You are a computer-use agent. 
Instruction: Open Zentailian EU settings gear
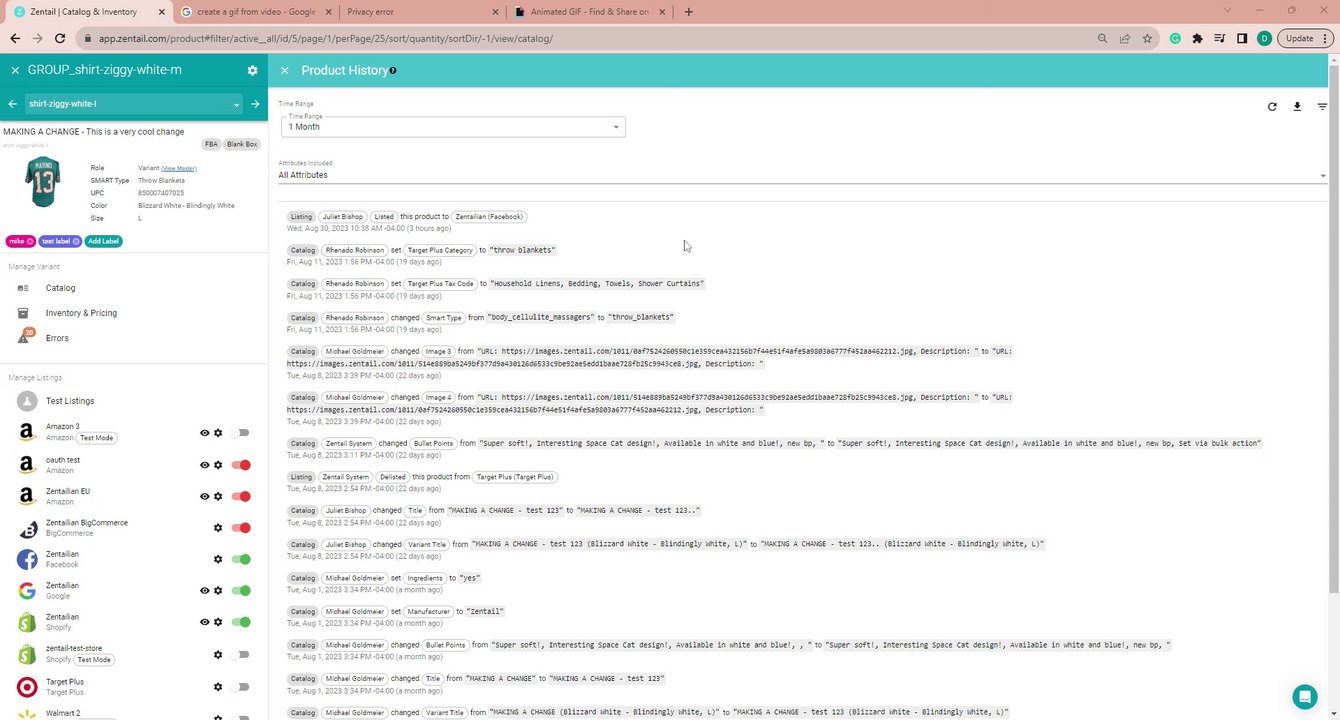coord(218,496)
